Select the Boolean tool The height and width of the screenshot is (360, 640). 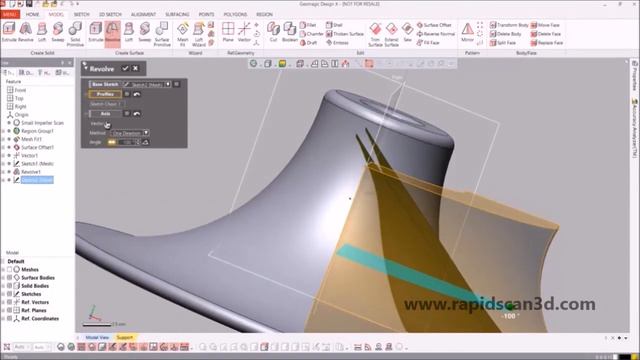(x=289, y=32)
